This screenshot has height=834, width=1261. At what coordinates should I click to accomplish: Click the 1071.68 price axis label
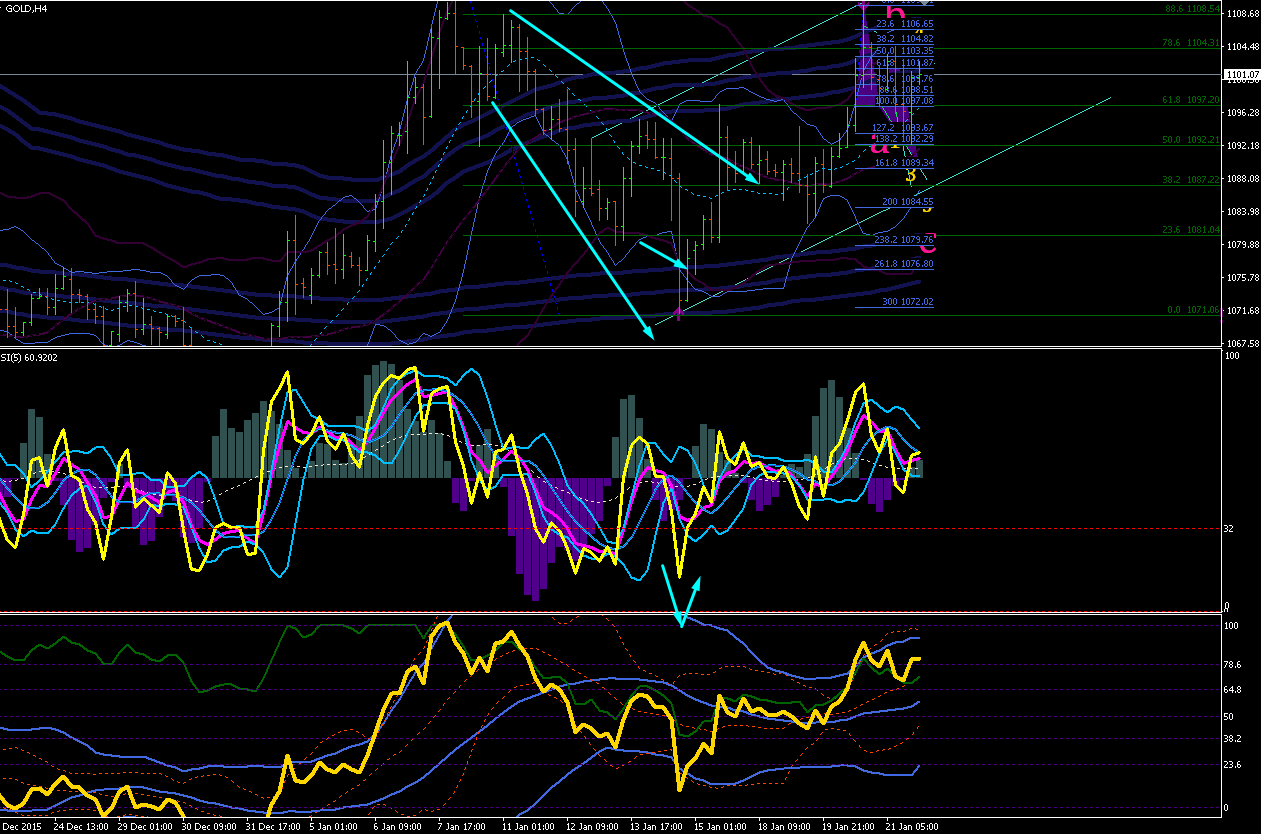[x=1242, y=311]
